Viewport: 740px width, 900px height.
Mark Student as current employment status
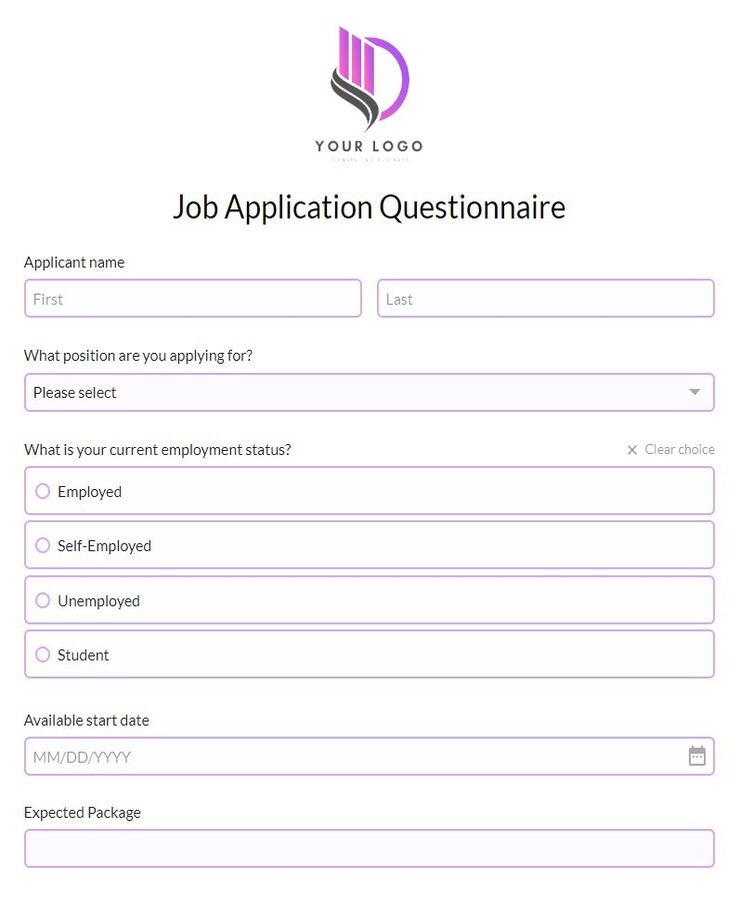pos(42,654)
